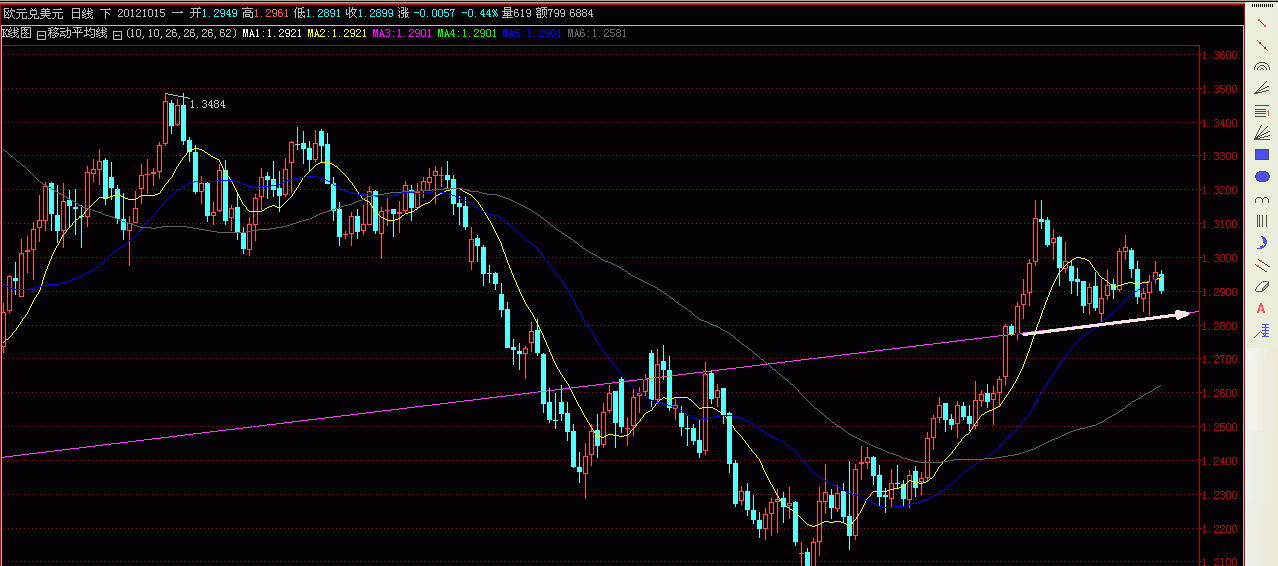Click the date 20121015
This screenshot has width=1278, height=566.
click(143, 13)
